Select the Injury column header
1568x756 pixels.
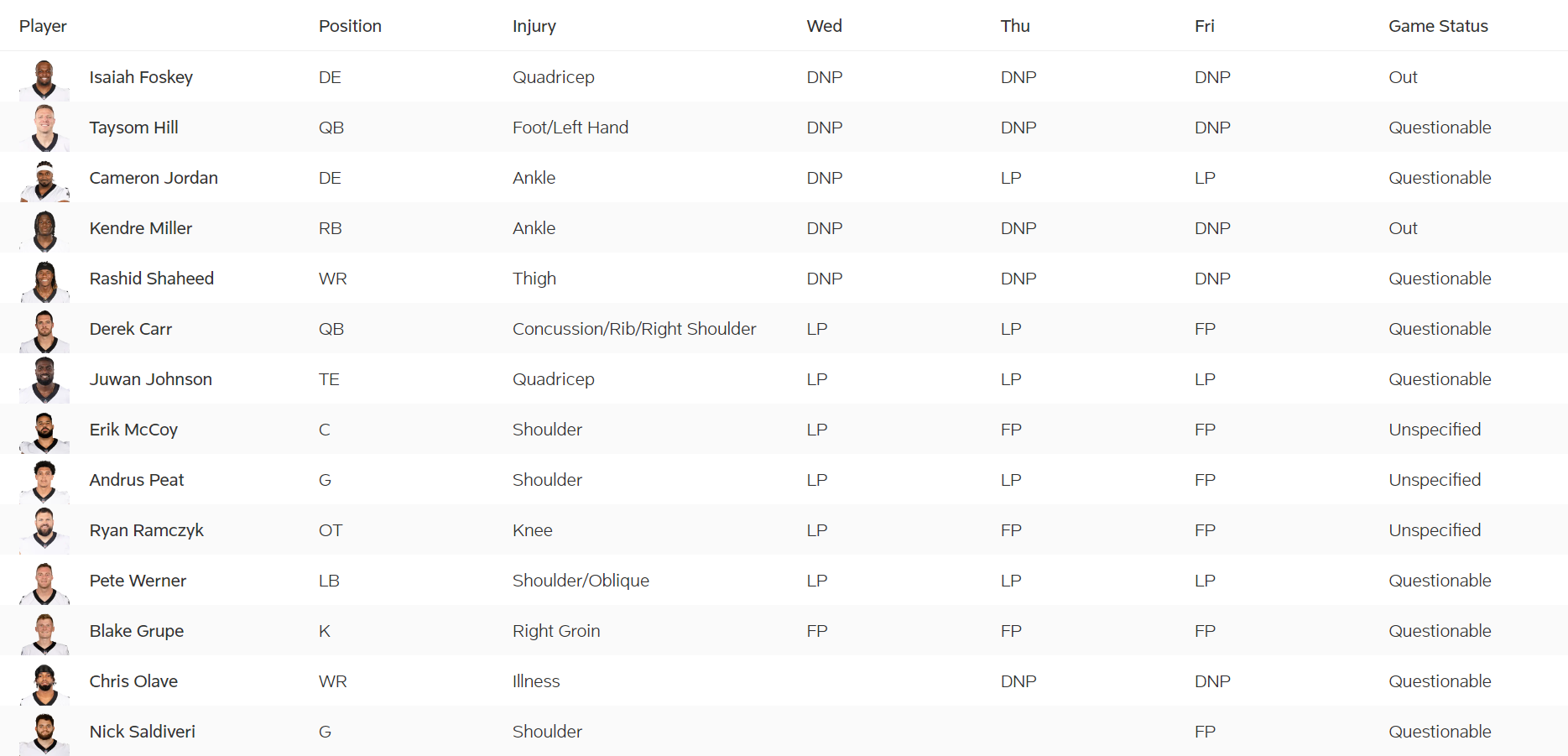pos(534,26)
